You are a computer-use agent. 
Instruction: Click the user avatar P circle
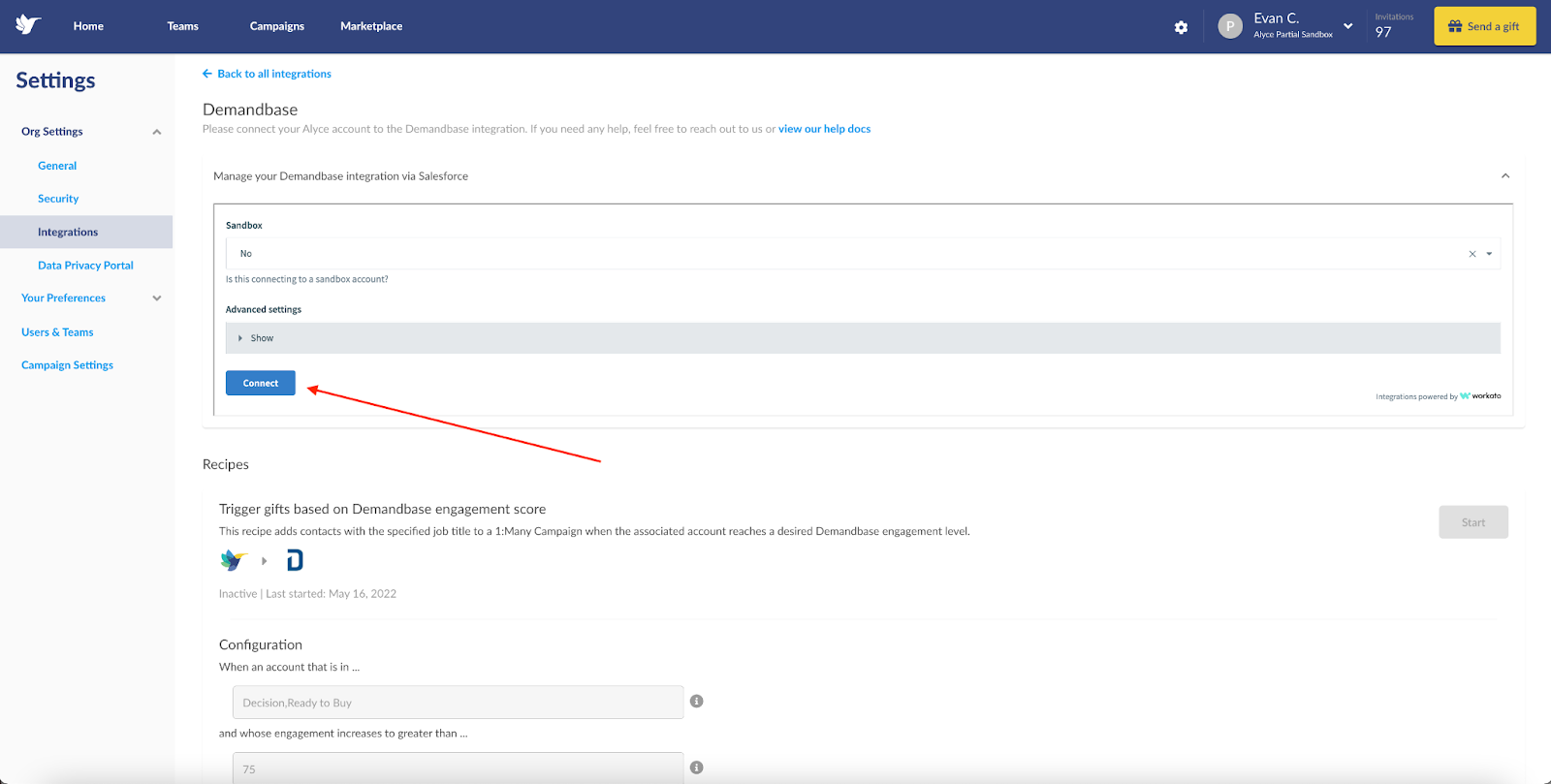click(1230, 26)
